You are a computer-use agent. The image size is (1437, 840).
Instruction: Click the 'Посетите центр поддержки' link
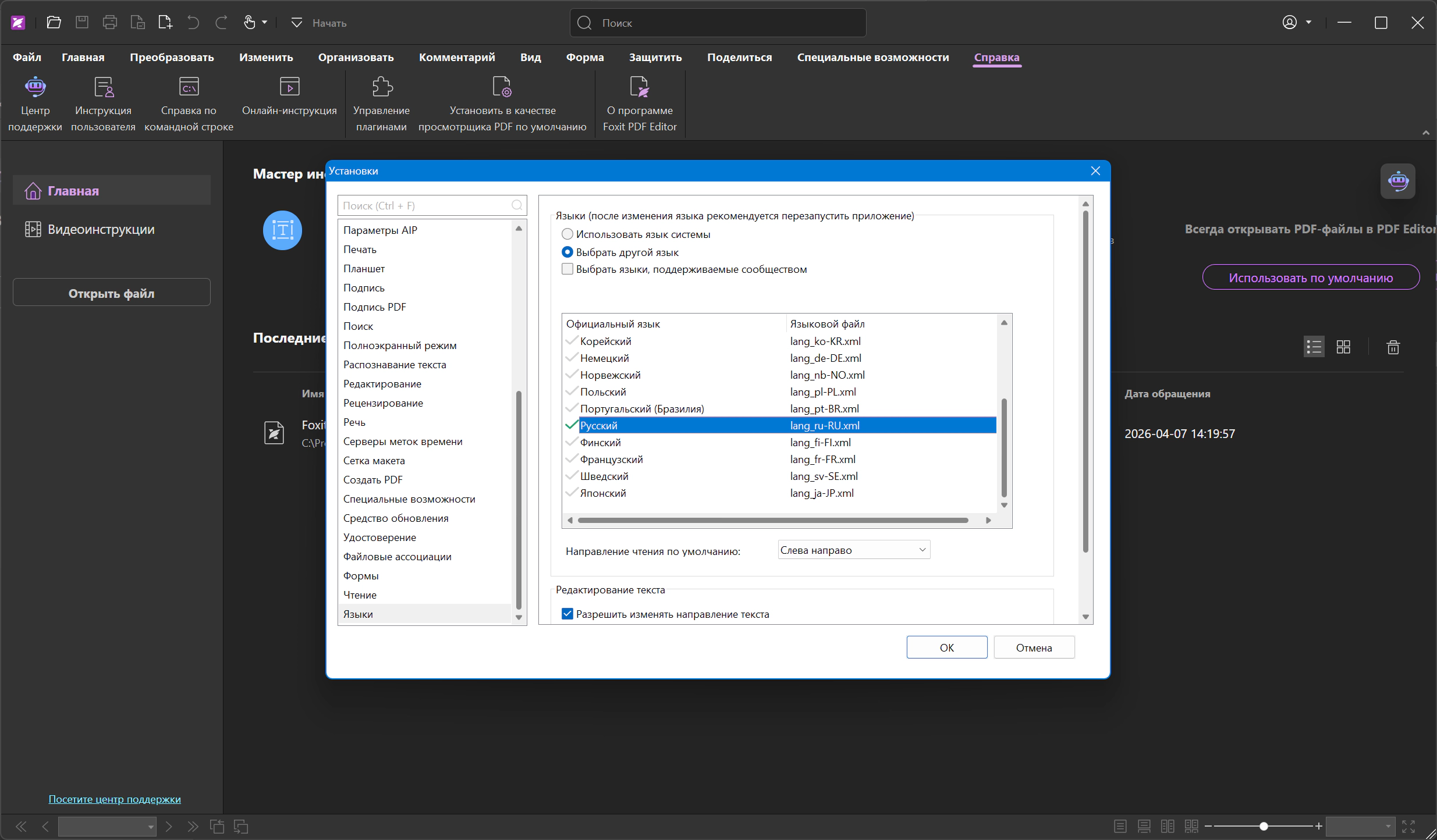coord(115,799)
